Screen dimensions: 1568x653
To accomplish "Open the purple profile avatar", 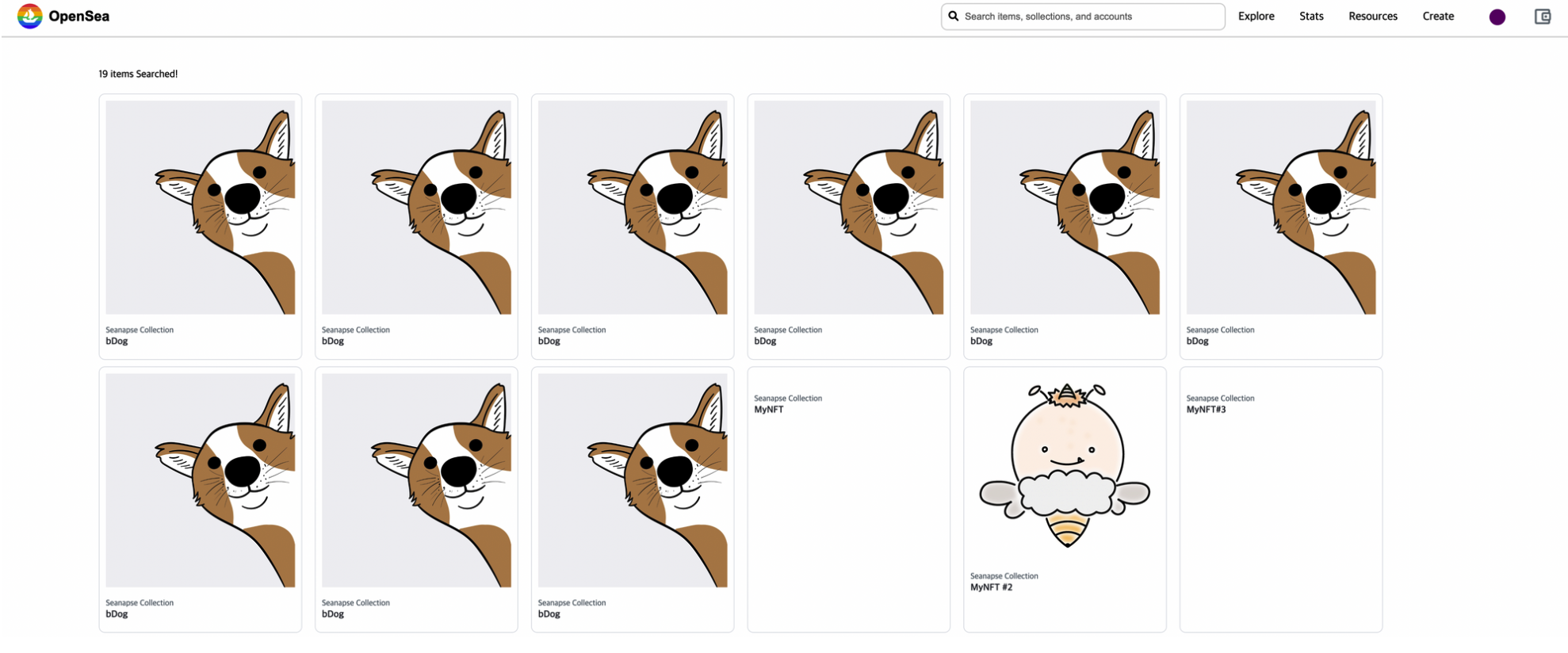I will pyautogui.click(x=1497, y=17).
